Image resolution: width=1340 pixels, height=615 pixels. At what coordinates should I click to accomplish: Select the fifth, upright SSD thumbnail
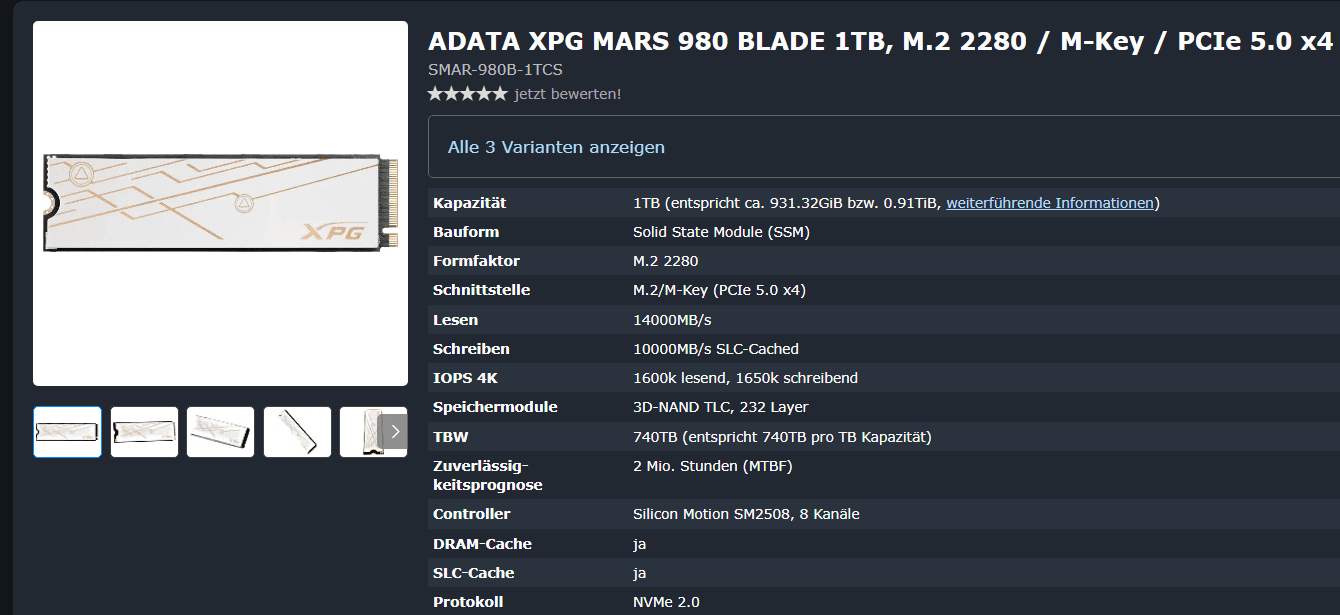[361, 432]
